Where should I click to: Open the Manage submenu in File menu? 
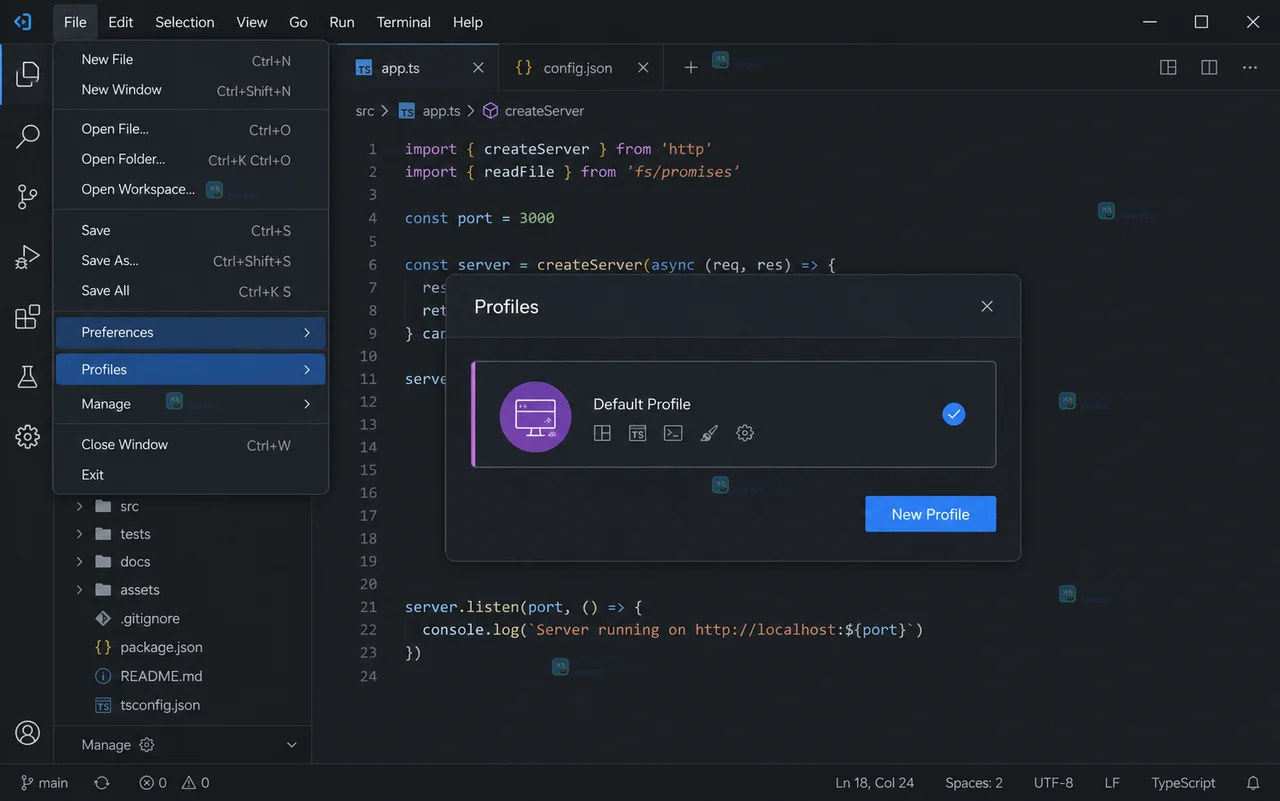190,404
